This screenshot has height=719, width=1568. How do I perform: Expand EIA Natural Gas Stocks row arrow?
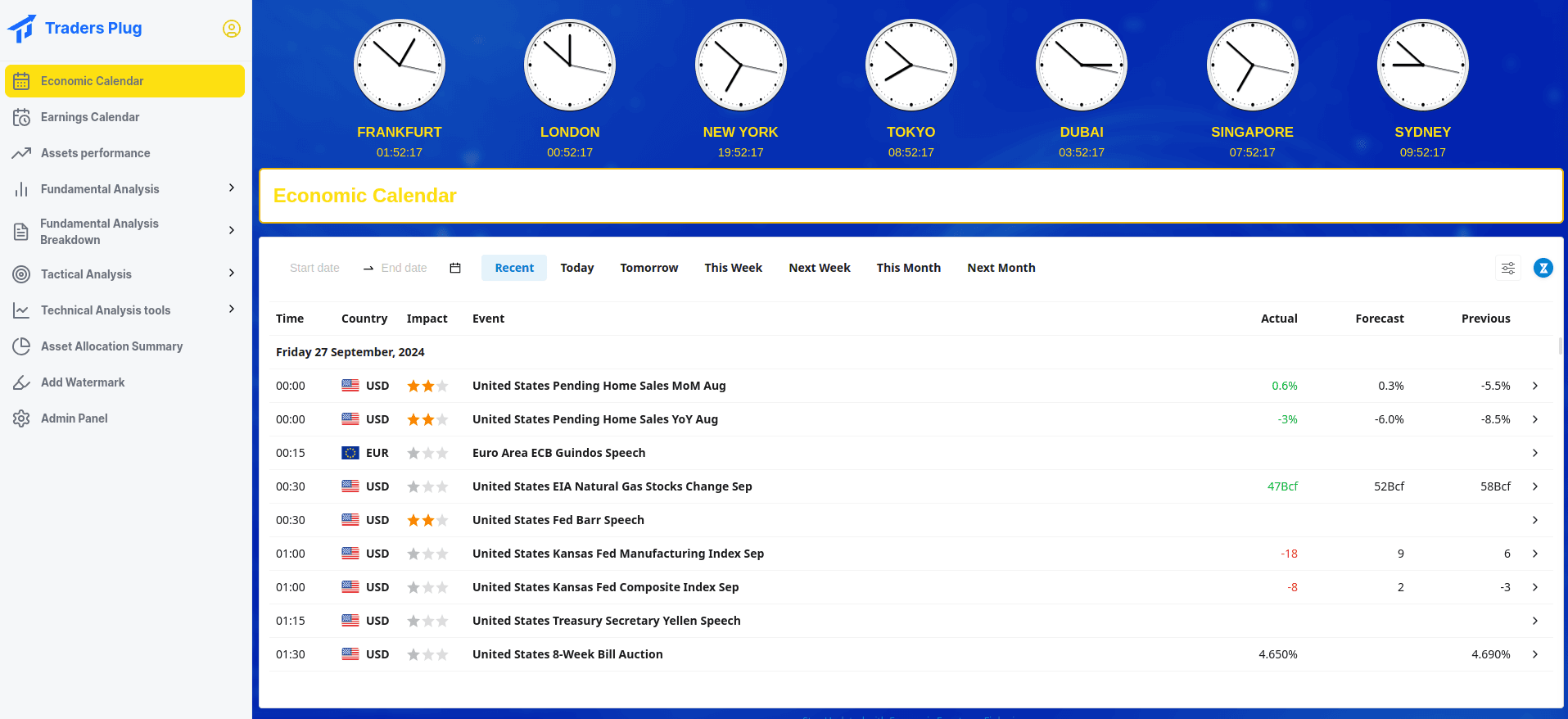tap(1535, 486)
